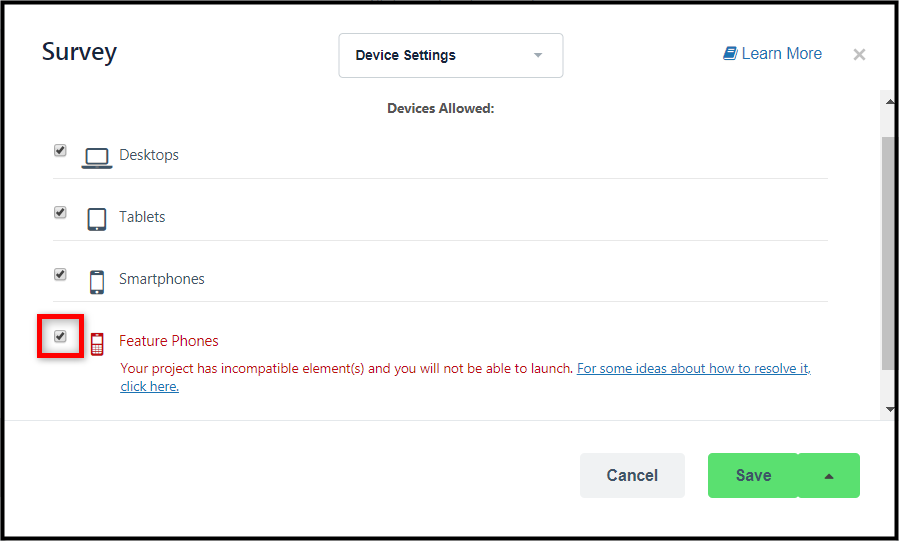This screenshot has width=899, height=541.
Task: Click the Desktops label
Action: [149, 155]
